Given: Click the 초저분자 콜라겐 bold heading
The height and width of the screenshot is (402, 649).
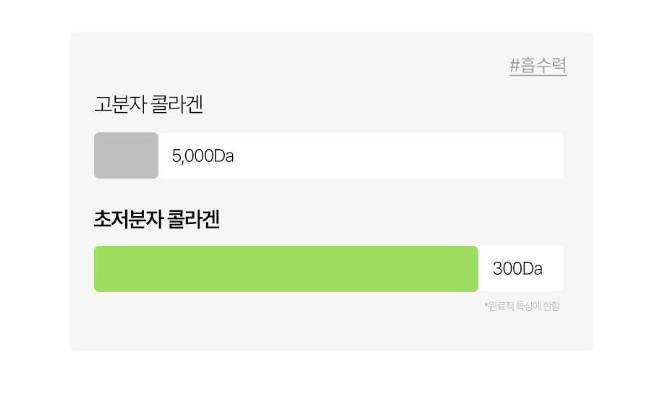Looking at the screenshot, I should click(x=156, y=220).
